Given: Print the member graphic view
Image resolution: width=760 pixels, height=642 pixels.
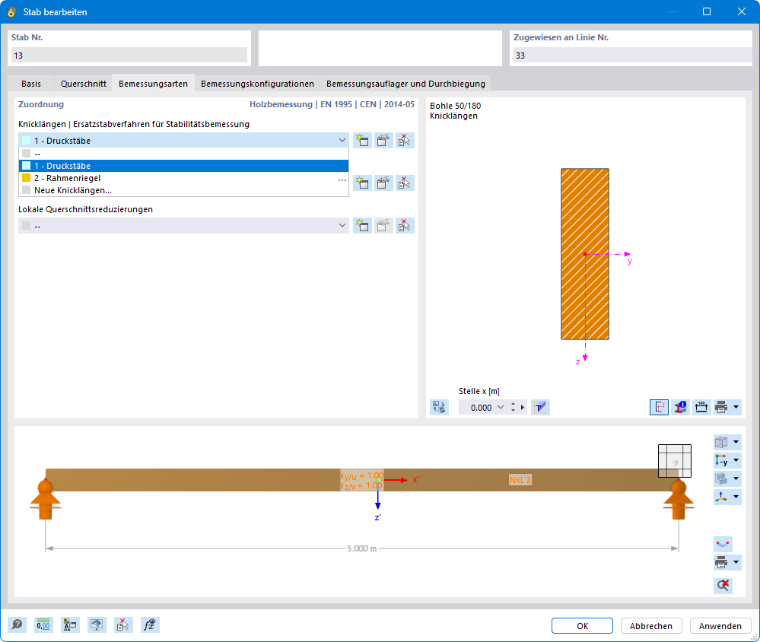Looking at the screenshot, I should [x=721, y=563].
